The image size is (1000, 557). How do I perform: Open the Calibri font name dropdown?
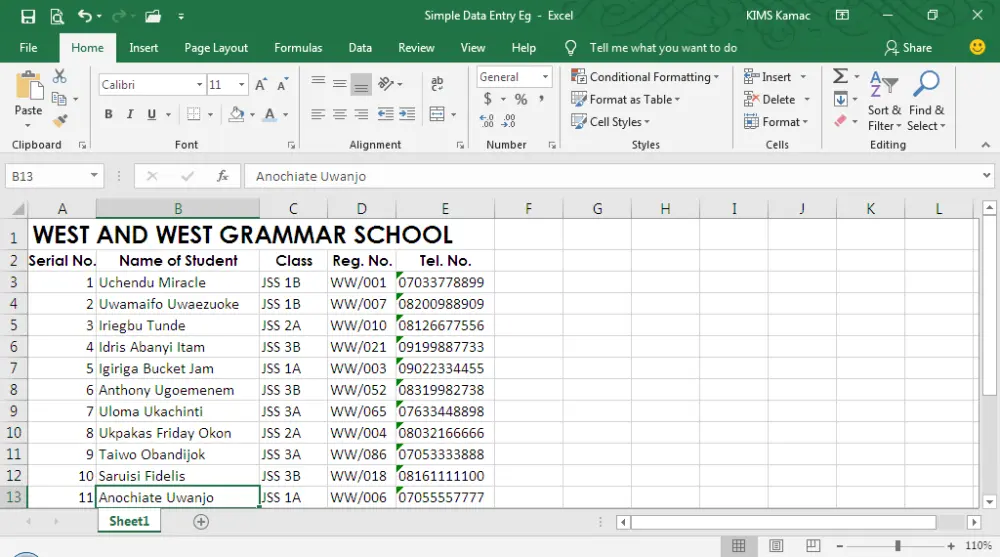click(200, 85)
